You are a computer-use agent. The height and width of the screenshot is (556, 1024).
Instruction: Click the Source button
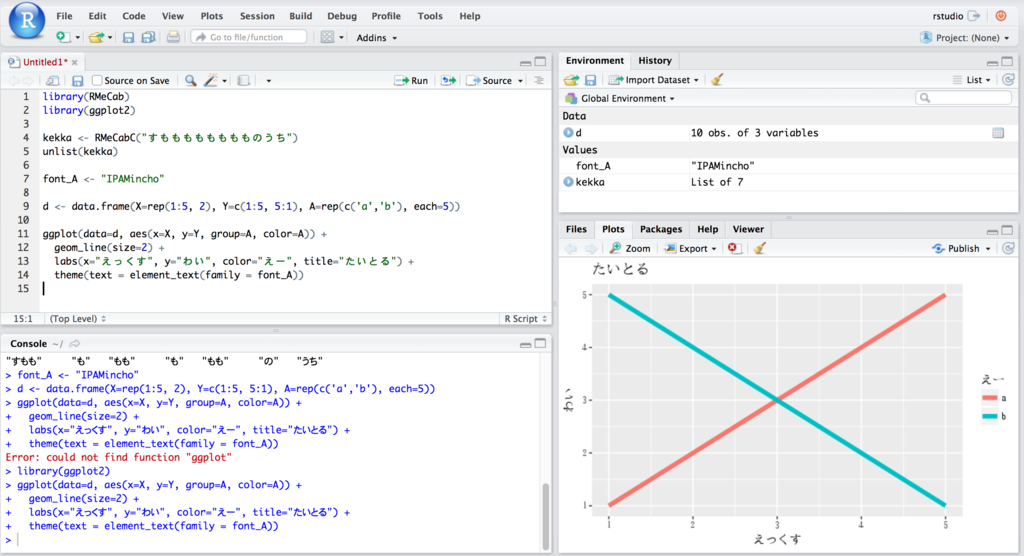click(489, 80)
